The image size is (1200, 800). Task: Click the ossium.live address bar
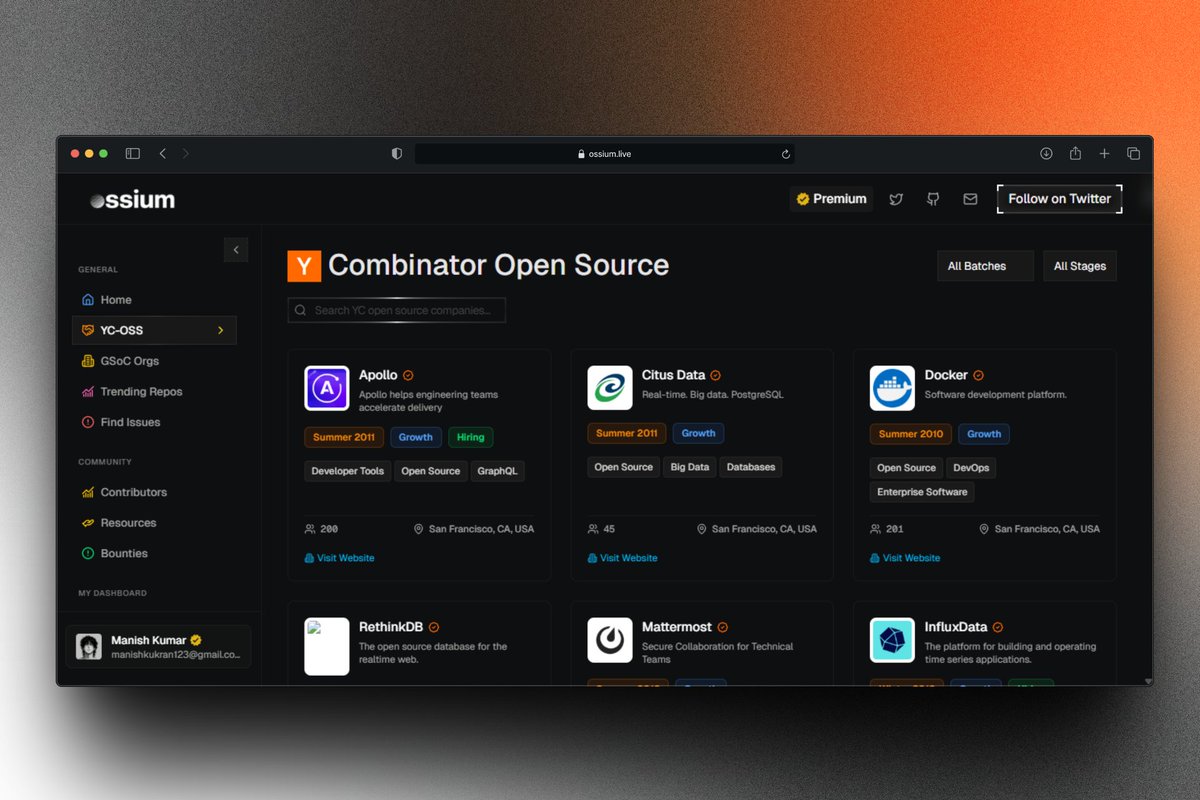click(x=604, y=154)
